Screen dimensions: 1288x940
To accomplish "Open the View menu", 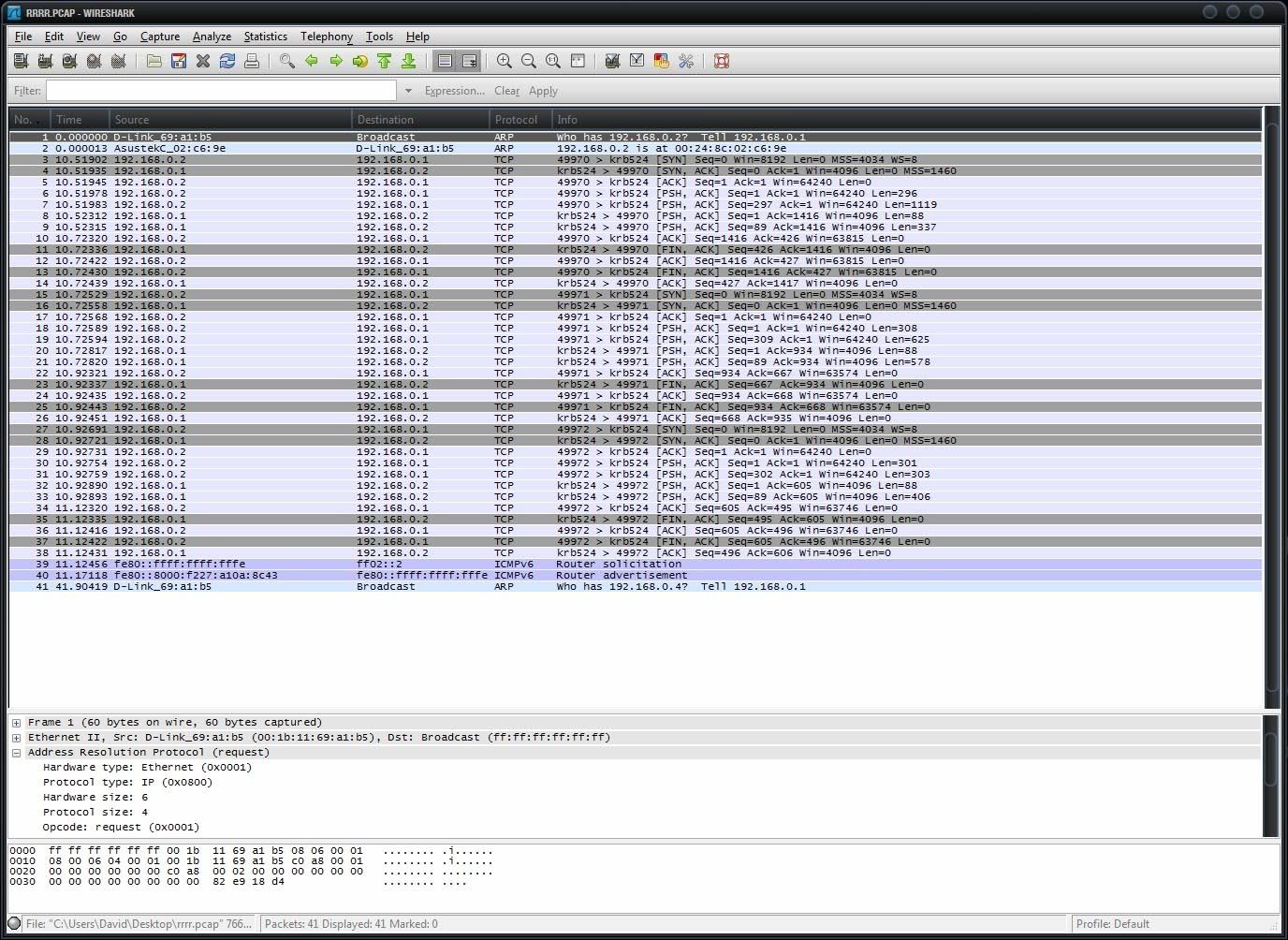I will coord(88,37).
